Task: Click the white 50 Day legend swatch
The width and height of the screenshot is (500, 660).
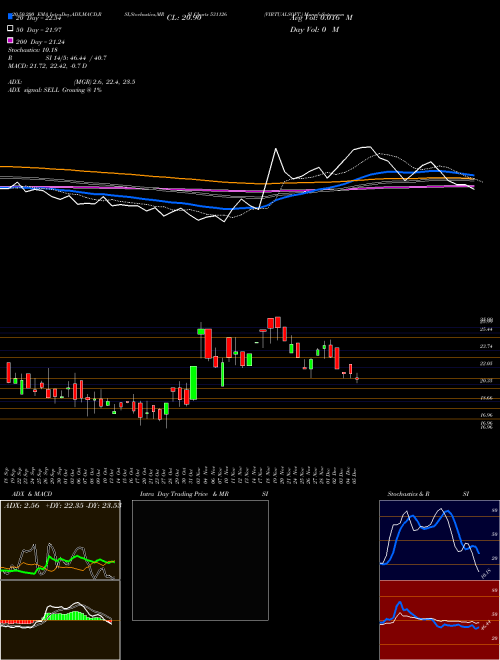Action: tap(10, 29)
